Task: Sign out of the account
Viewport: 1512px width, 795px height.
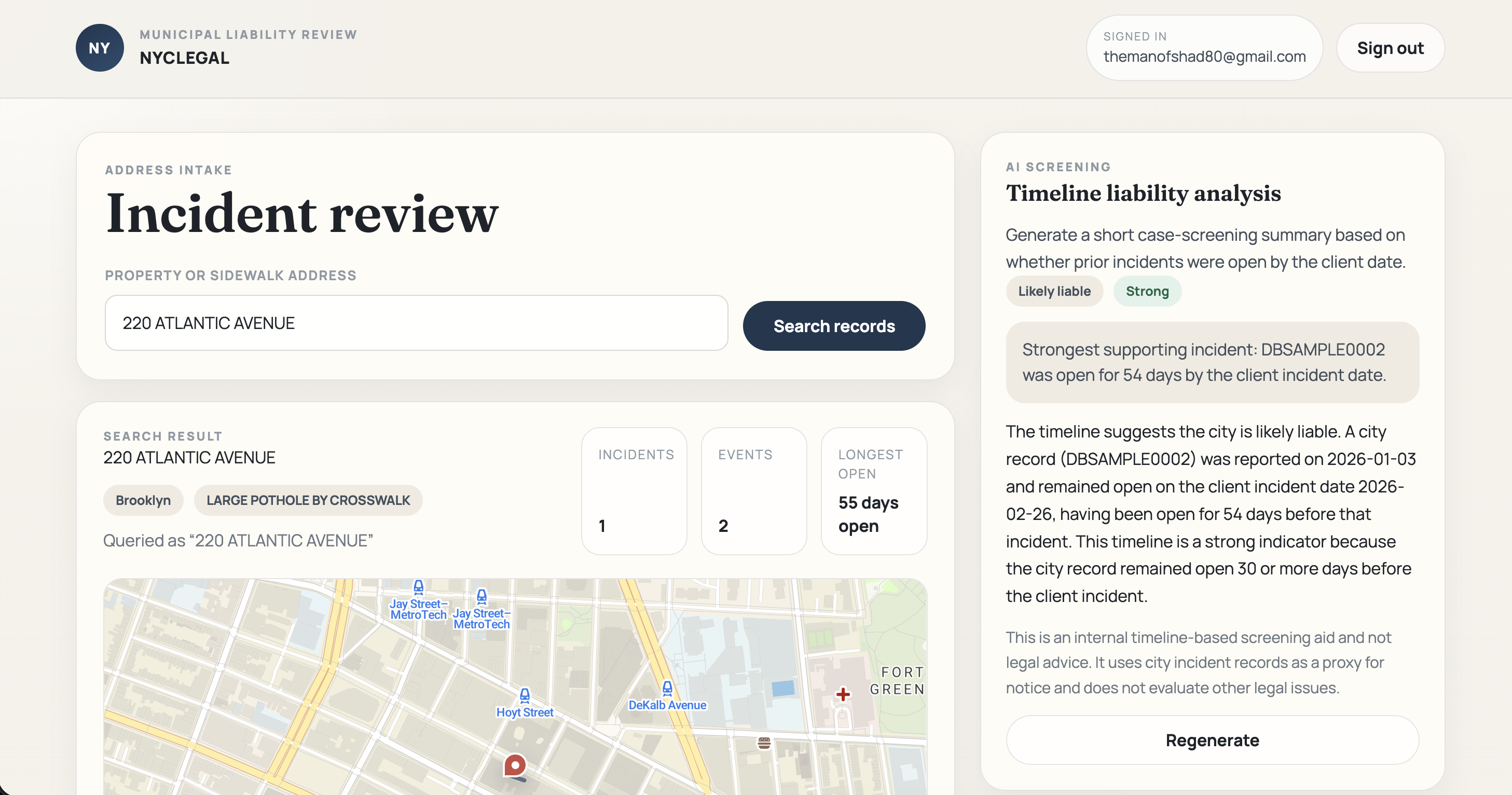Action: coord(1390,48)
